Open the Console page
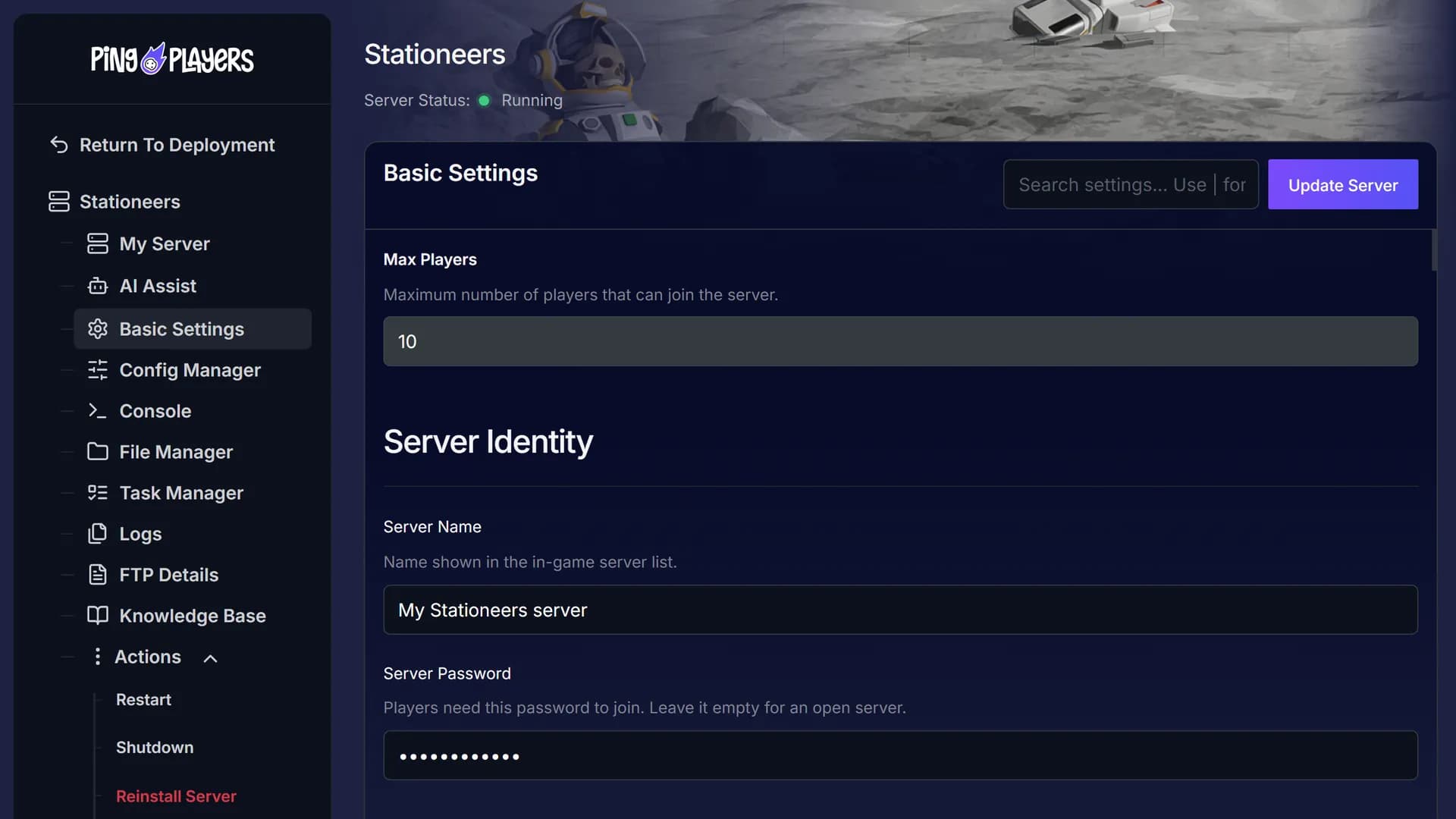 click(155, 411)
